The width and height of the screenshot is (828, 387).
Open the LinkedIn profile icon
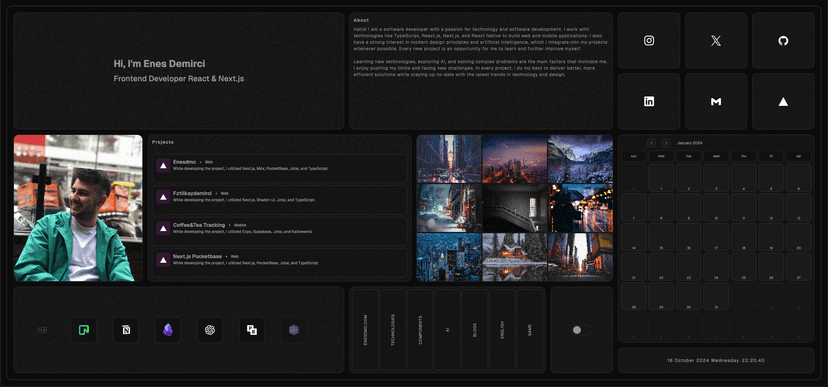[x=649, y=101]
